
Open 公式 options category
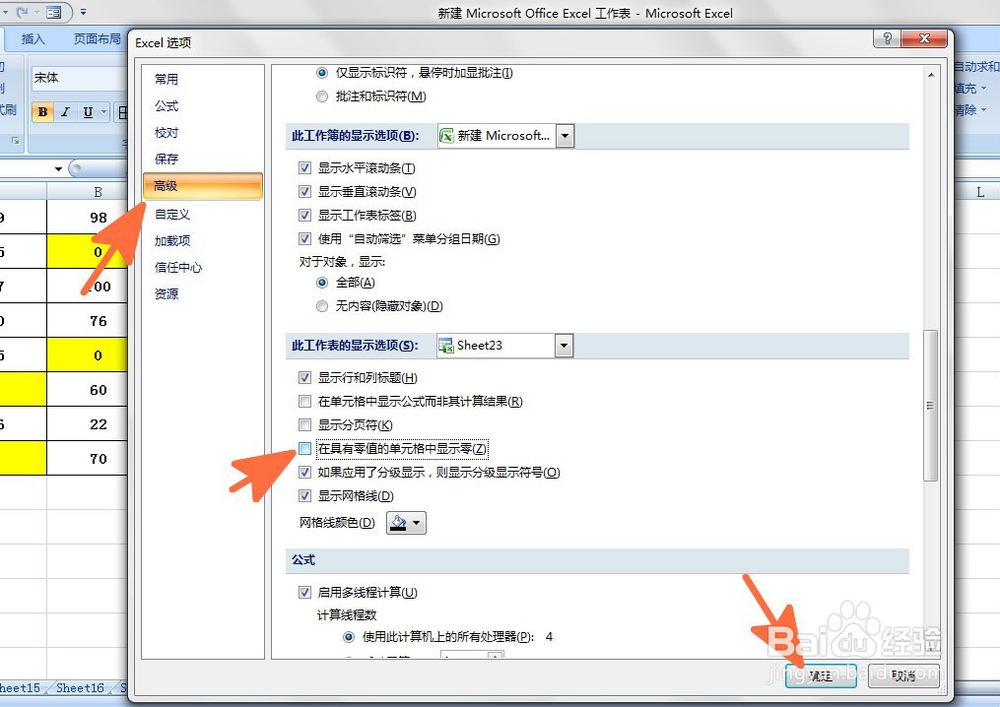[x=166, y=106]
